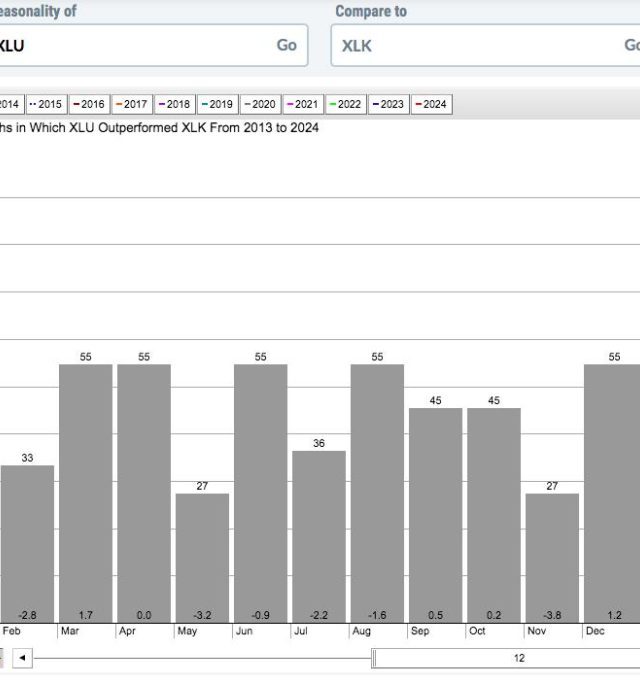Select the Dec bar showing 55
The height and width of the screenshot is (684, 640).
[612, 493]
